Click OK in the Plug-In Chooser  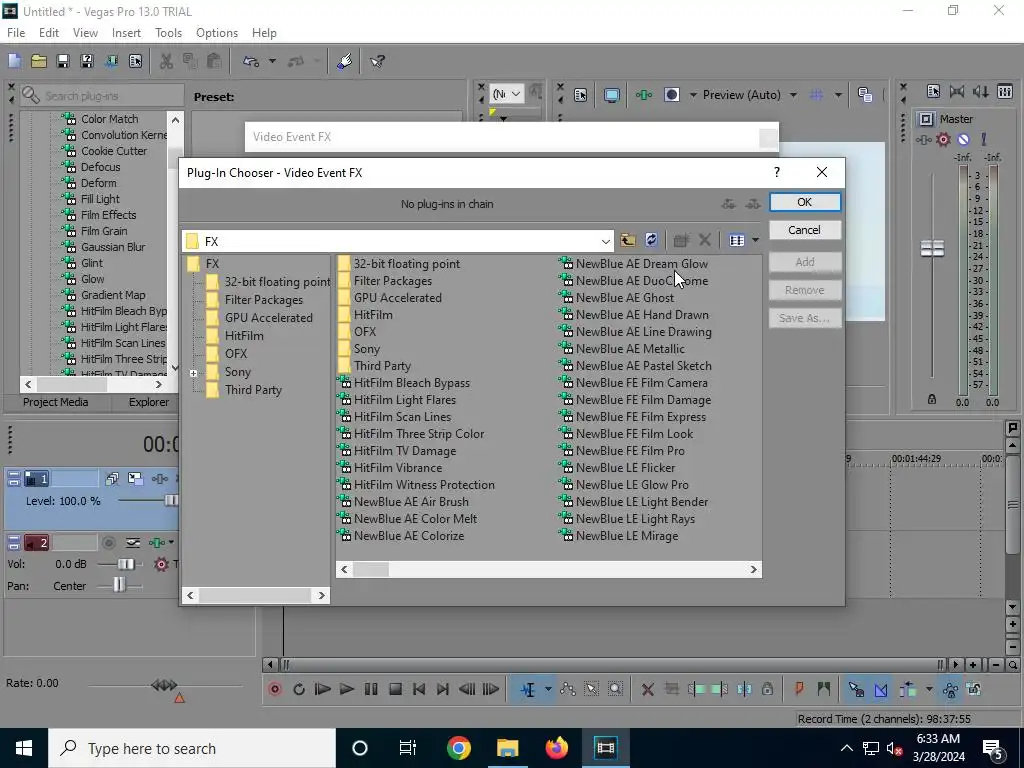pos(805,202)
